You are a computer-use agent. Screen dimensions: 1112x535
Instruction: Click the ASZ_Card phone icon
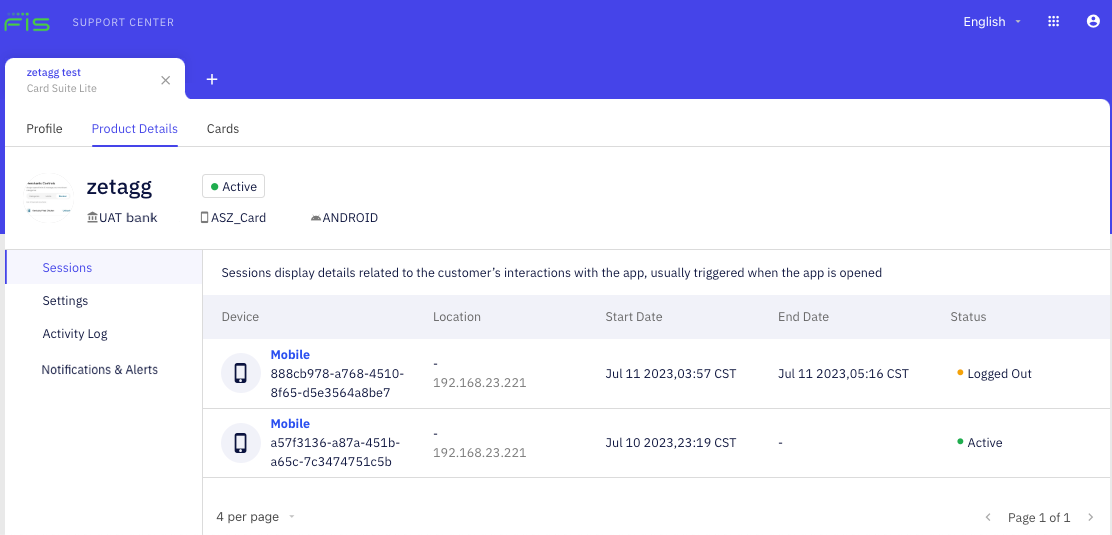pyautogui.click(x=205, y=217)
